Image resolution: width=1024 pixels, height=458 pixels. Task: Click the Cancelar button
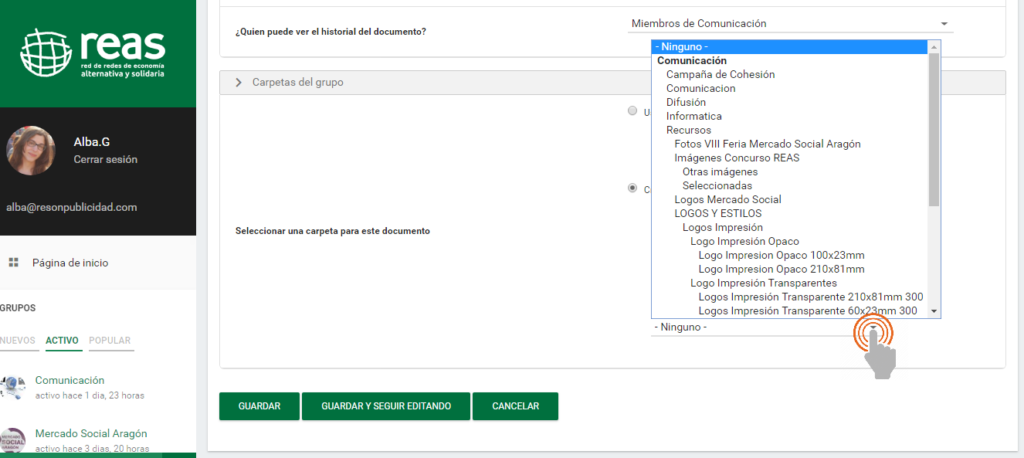click(x=515, y=406)
